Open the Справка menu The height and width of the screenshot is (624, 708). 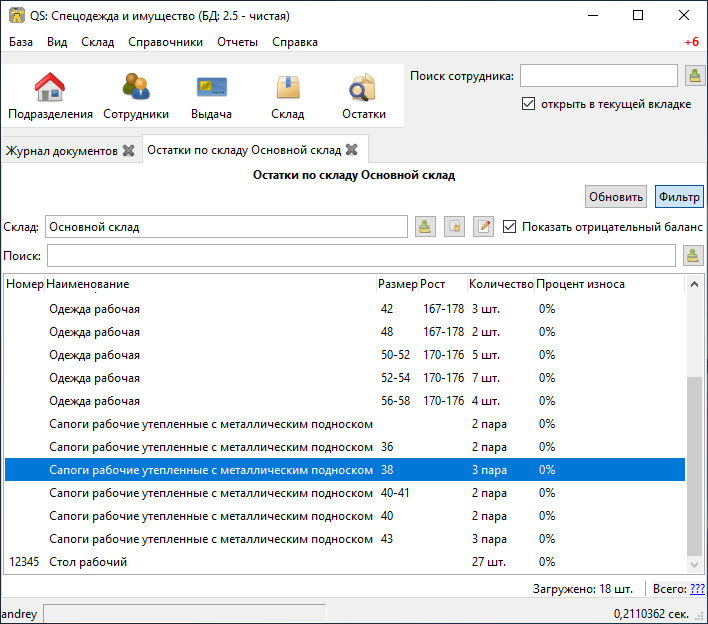pos(295,42)
